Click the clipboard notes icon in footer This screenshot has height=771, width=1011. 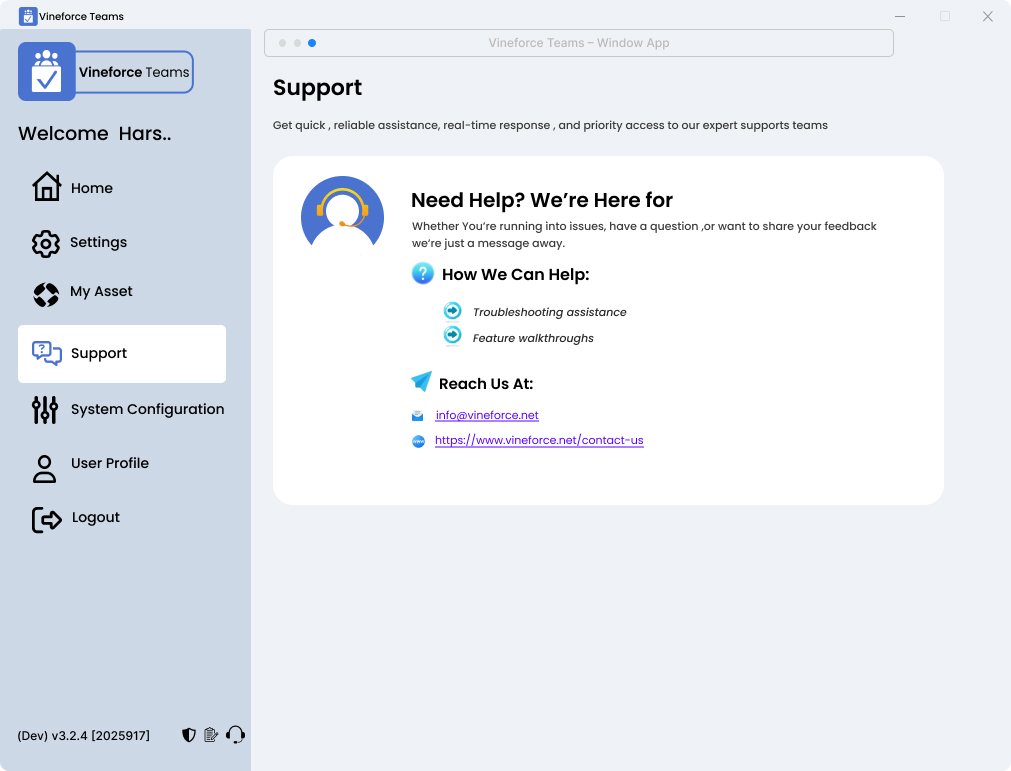(x=211, y=735)
